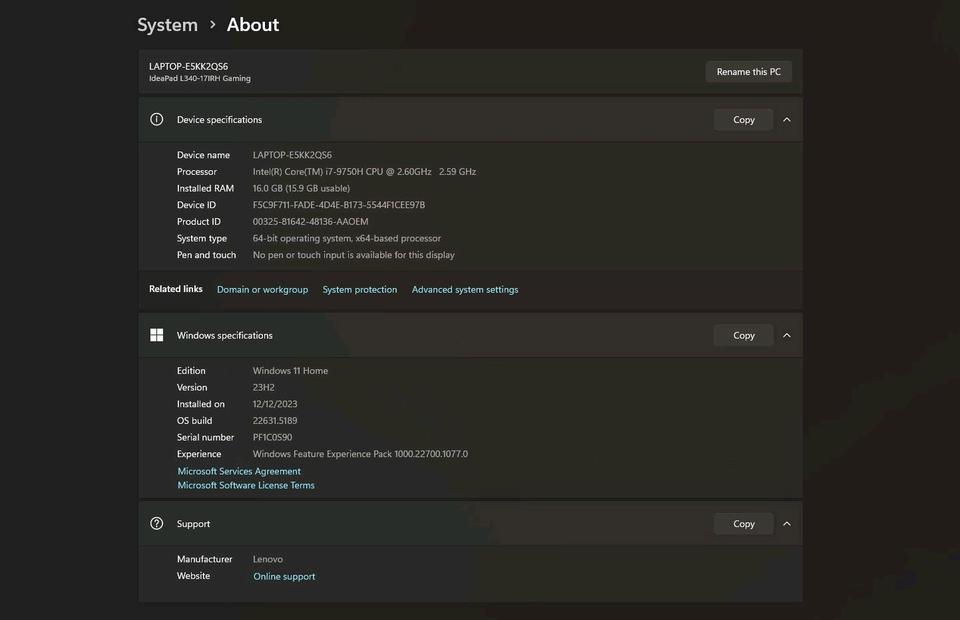Image resolution: width=960 pixels, height=620 pixels.
Task: Select the LAPTOP-E5KK2QS6 header name
Action: [189, 66]
